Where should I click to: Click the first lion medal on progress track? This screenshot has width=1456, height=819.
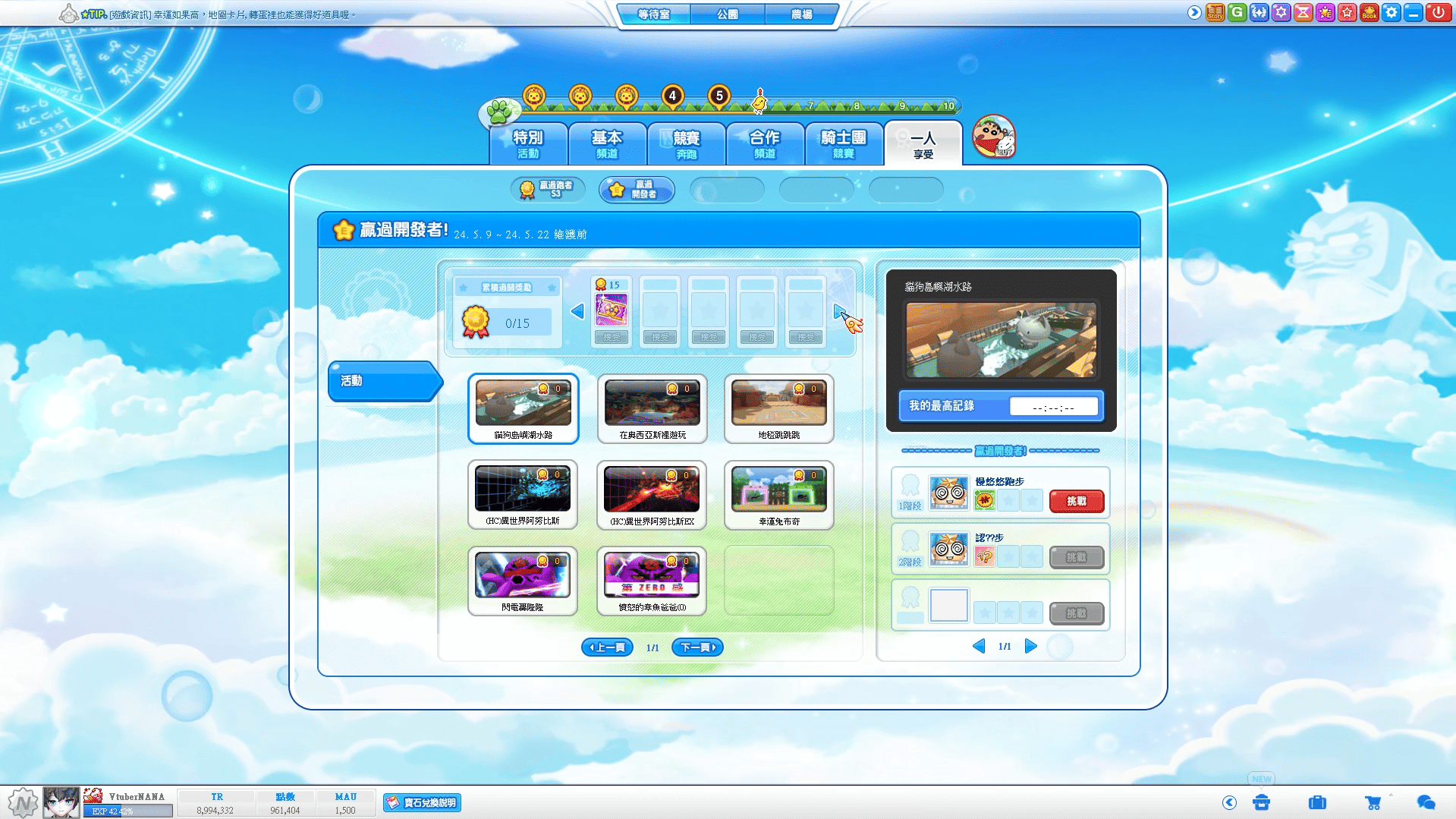point(534,96)
